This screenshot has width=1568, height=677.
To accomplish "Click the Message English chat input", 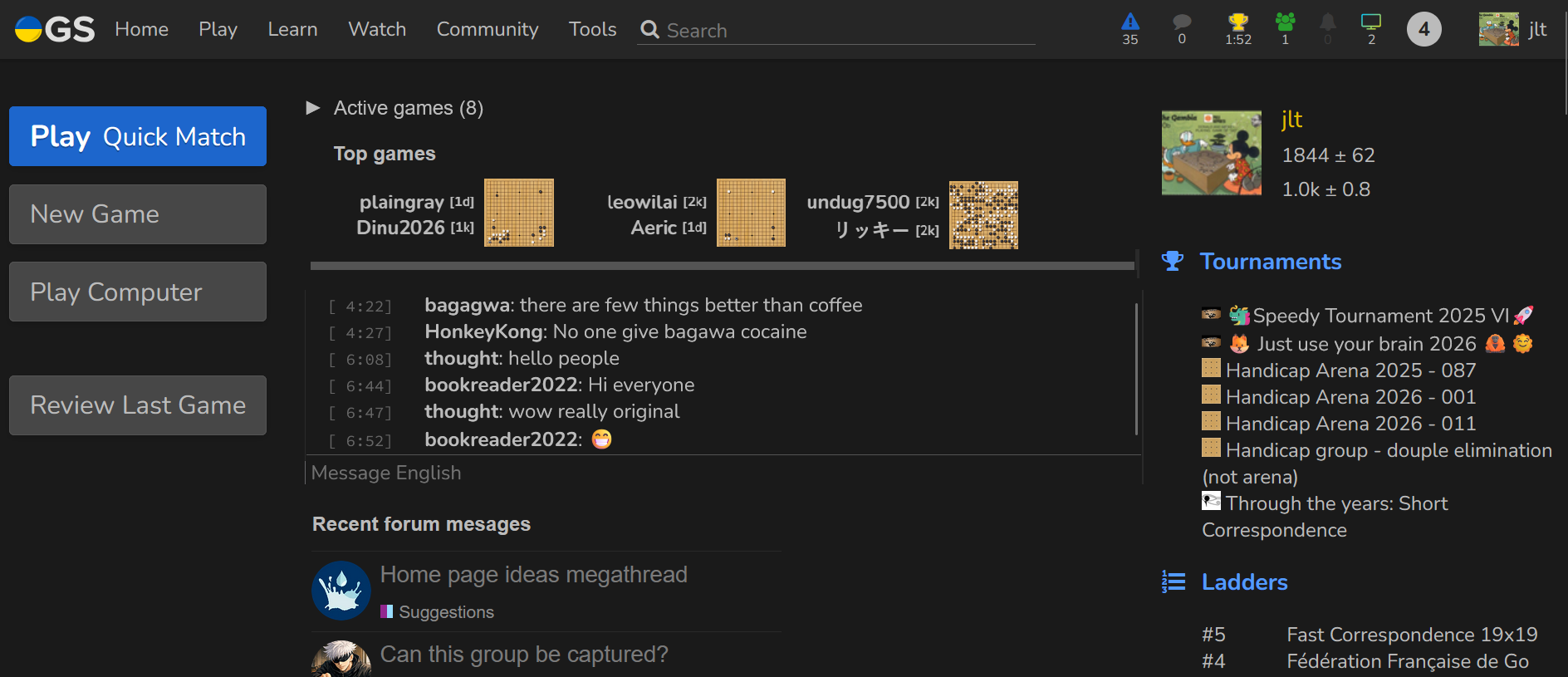I will [723, 473].
